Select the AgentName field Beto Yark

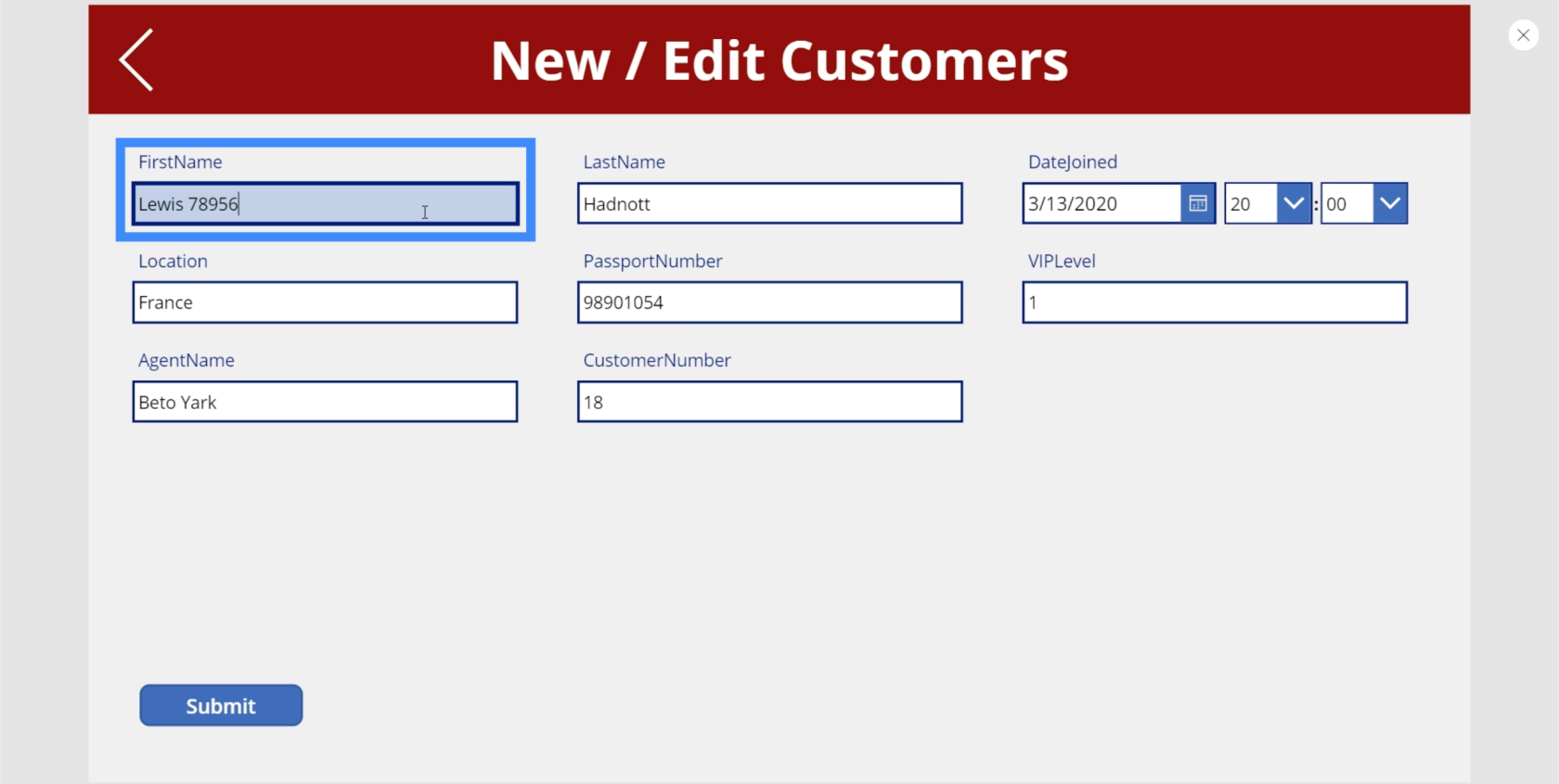point(325,402)
